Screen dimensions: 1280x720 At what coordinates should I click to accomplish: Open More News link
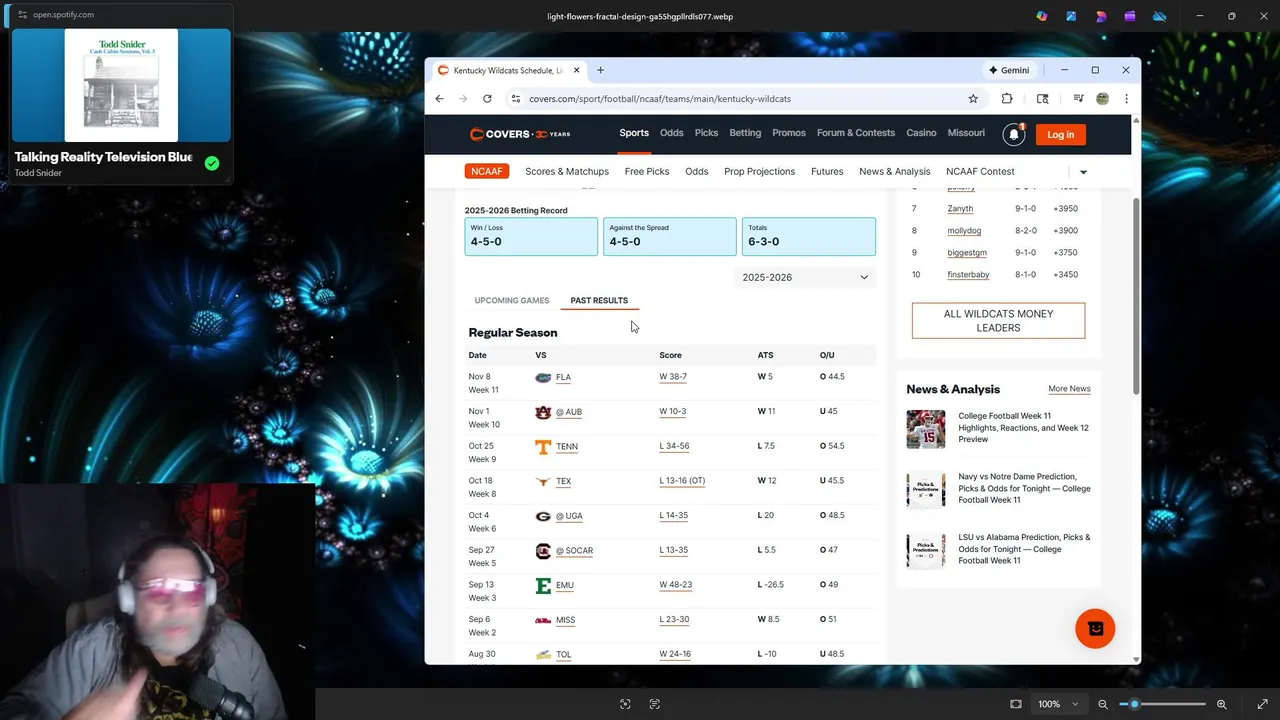pos(1069,389)
